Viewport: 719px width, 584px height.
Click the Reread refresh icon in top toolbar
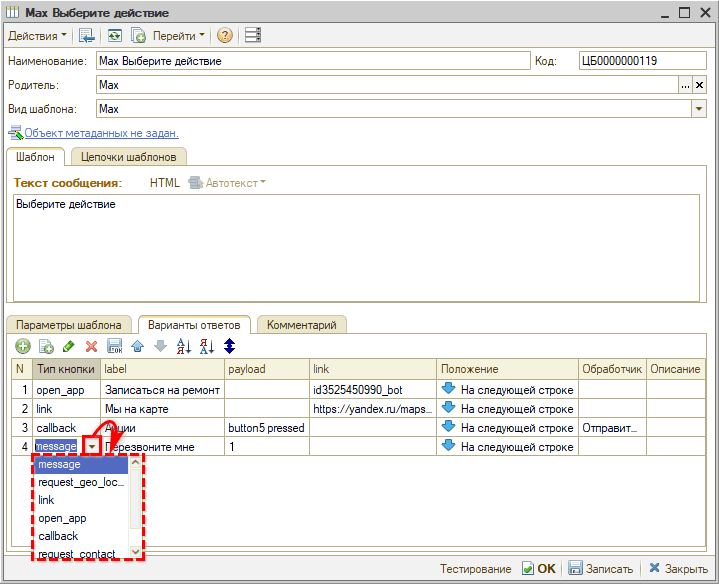pos(115,35)
